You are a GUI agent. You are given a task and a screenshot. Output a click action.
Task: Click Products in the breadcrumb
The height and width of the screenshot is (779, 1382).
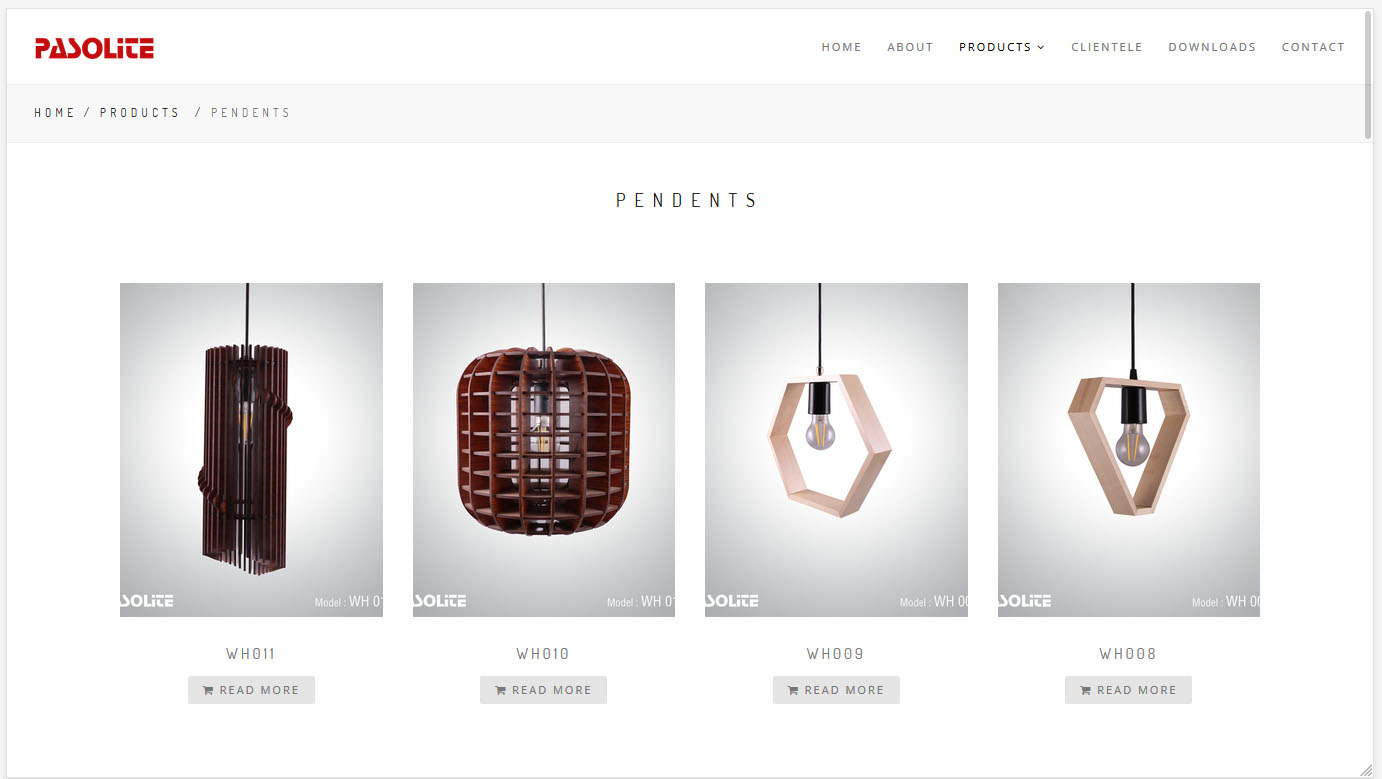tap(140, 113)
